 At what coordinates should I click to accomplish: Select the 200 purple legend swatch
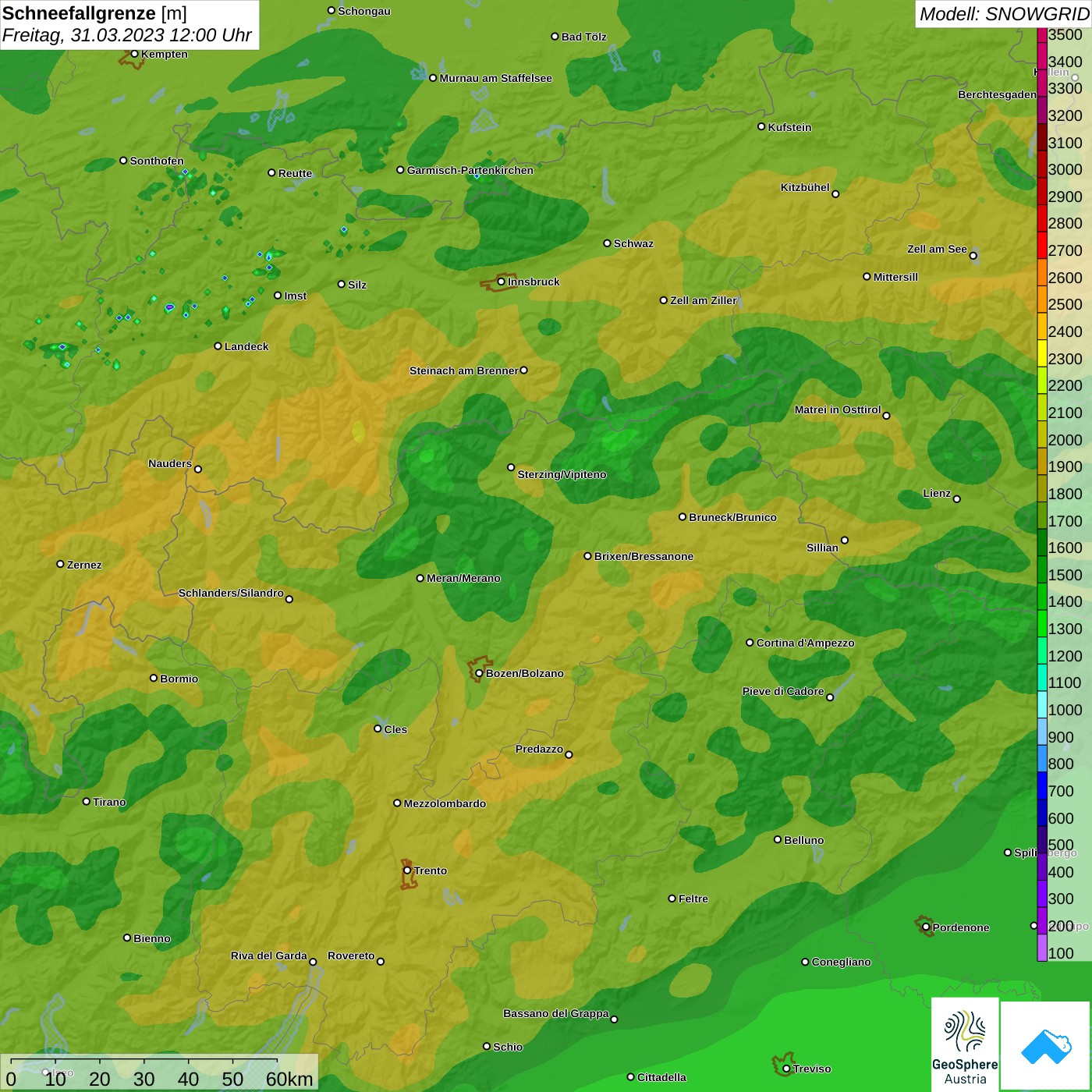(1042, 926)
